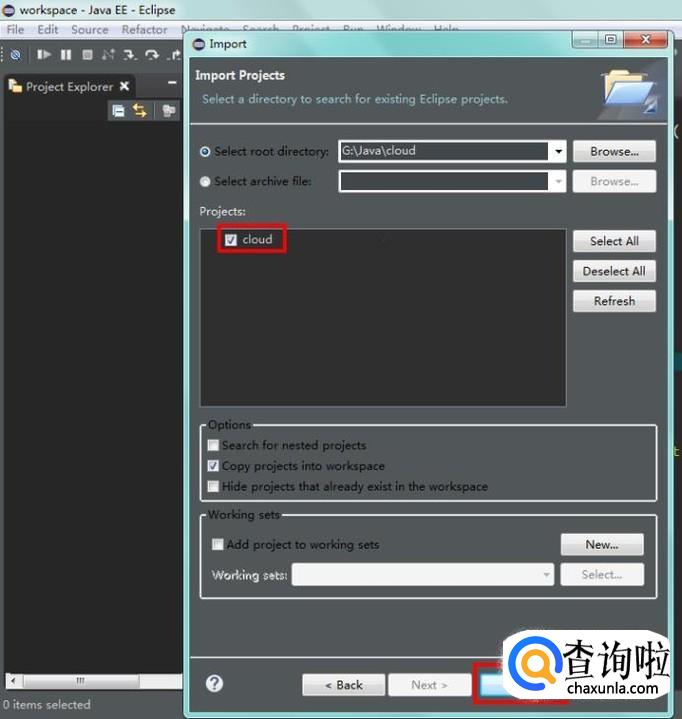The height and width of the screenshot is (719, 682).
Task: Select the root directory radio button
Action: 205,151
